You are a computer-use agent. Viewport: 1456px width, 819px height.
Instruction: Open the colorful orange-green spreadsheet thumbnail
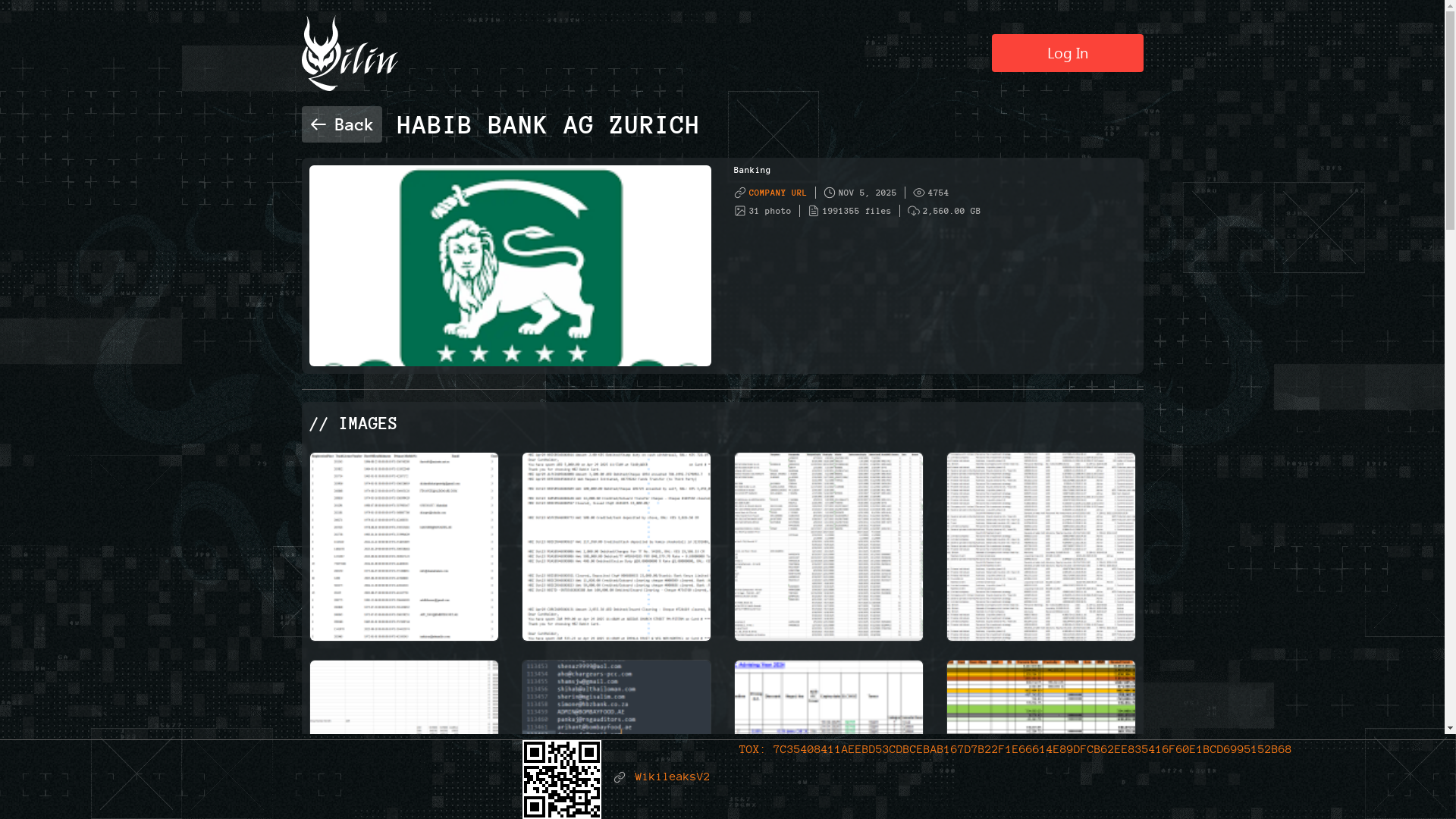(x=1041, y=698)
